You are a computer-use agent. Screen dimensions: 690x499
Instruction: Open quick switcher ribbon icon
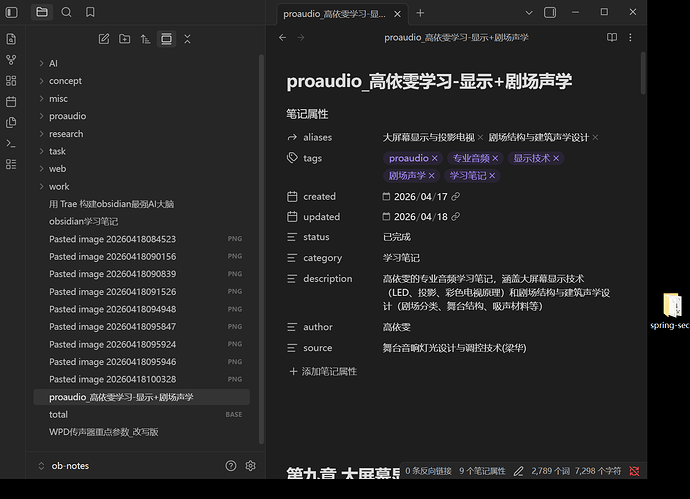(x=11, y=39)
